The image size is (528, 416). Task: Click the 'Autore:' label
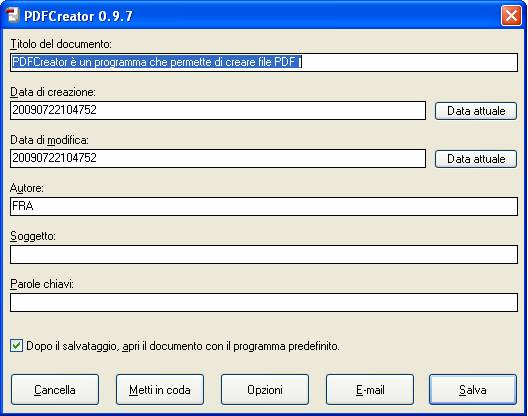coord(27,188)
